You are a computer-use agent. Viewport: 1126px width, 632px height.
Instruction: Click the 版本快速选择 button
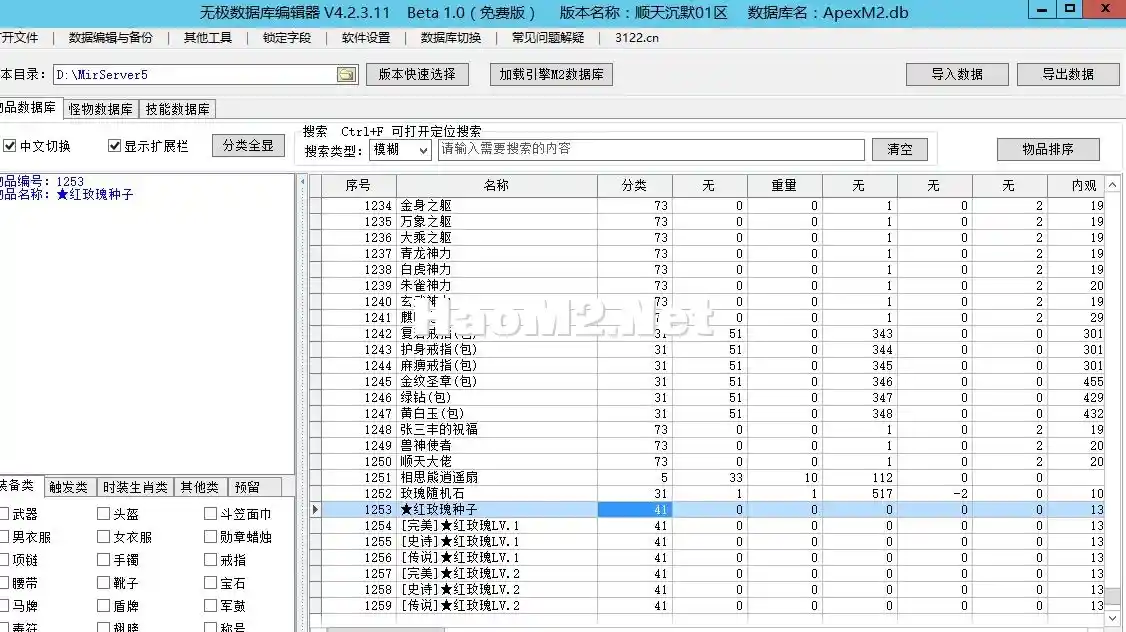pyautogui.click(x=417, y=75)
